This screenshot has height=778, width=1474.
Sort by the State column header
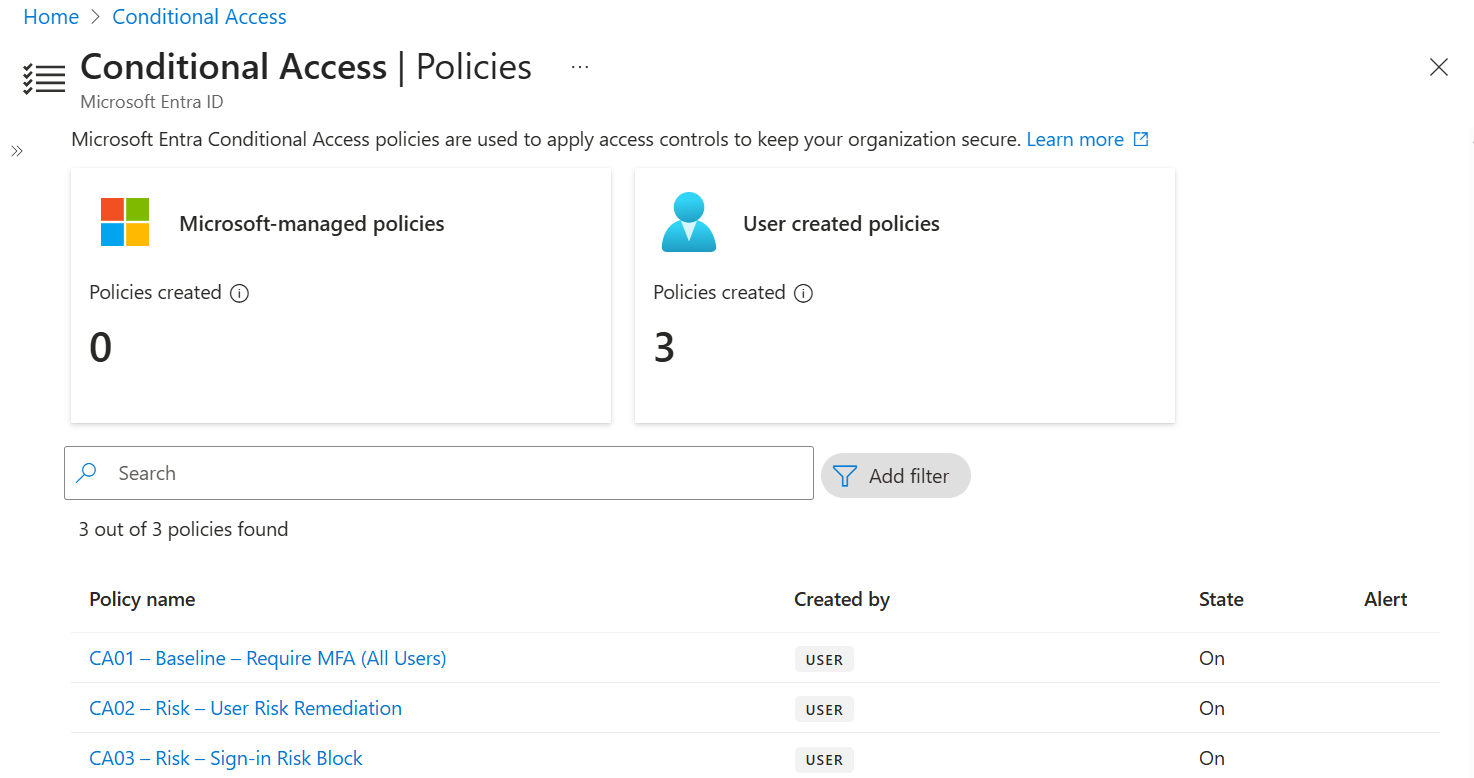point(1221,600)
